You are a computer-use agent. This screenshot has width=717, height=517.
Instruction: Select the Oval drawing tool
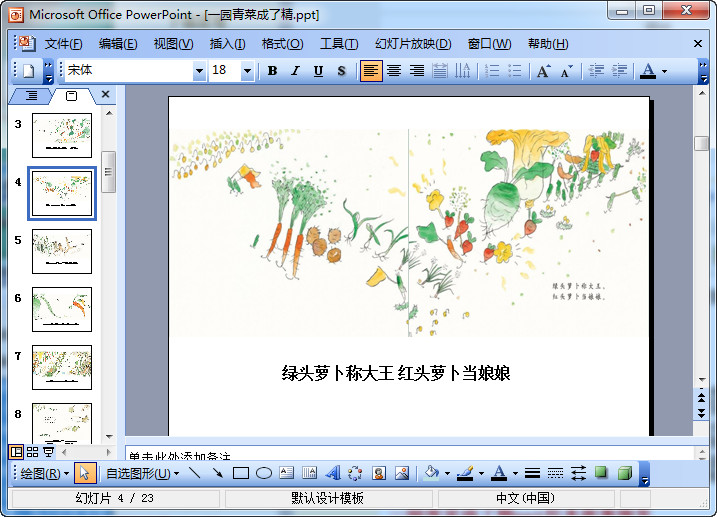click(264, 473)
